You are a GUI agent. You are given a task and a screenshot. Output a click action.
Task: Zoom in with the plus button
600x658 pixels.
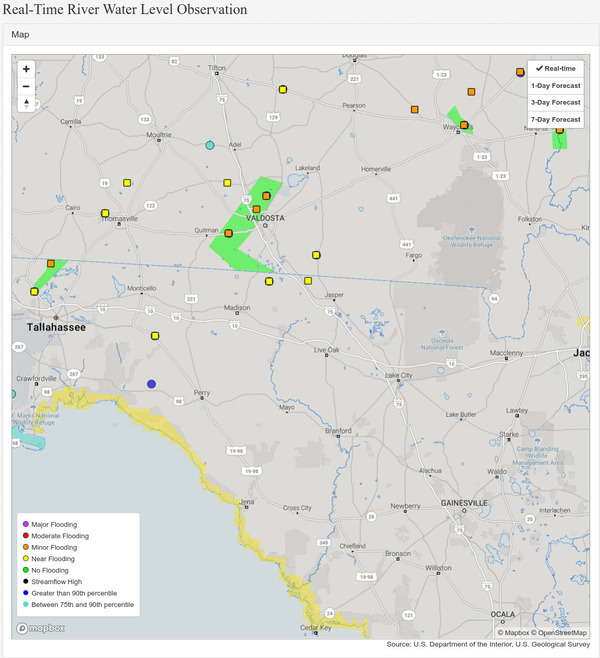coord(26,69)
